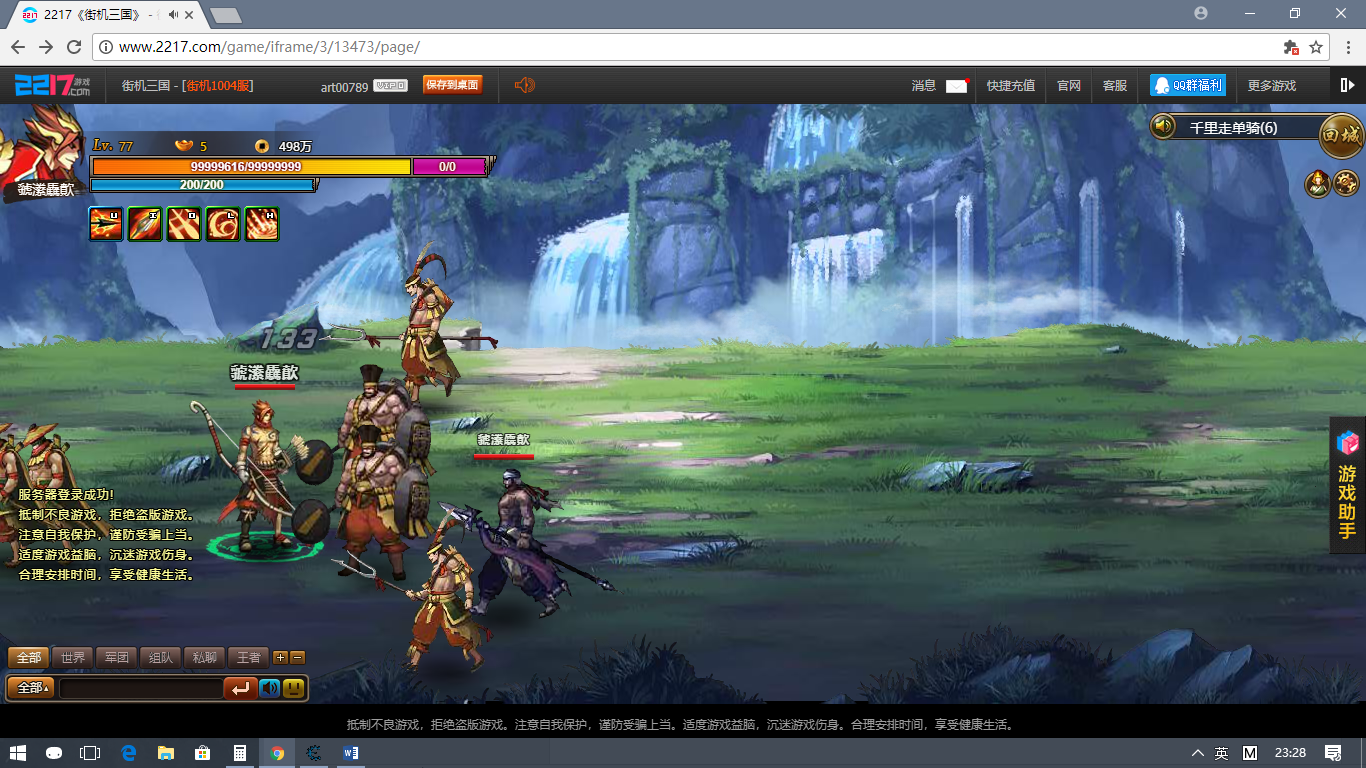Select the 军团 chat tab
Screen dimensions: 1366x768
(117, 657)
